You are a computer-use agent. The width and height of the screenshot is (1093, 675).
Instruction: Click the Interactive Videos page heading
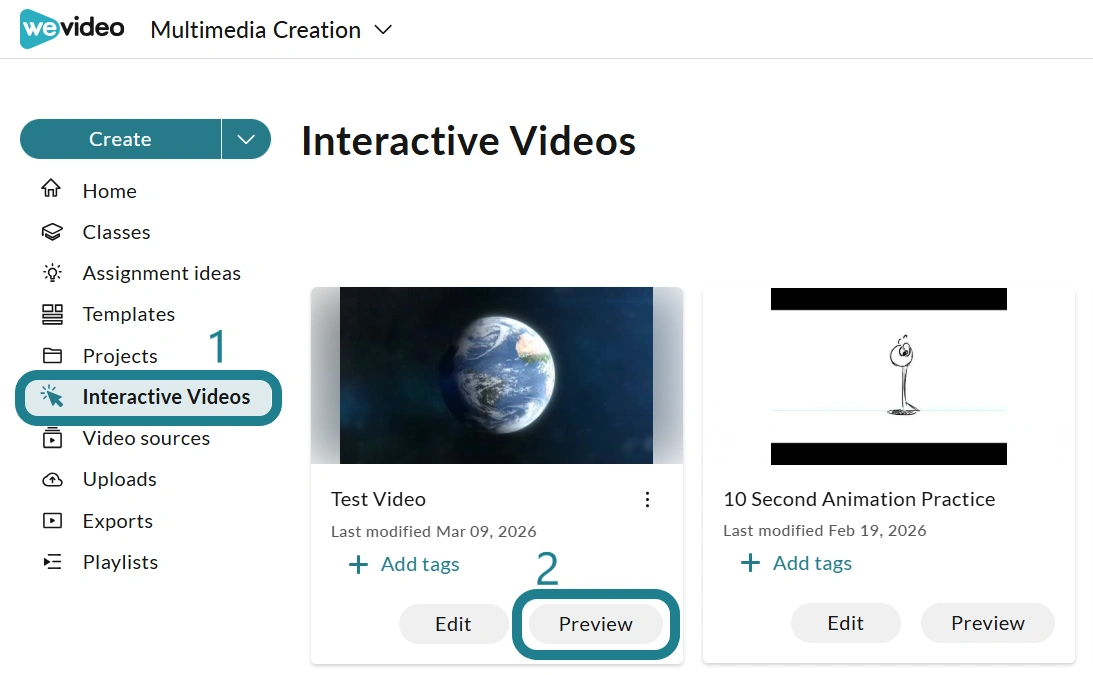[x=468, y=141]
